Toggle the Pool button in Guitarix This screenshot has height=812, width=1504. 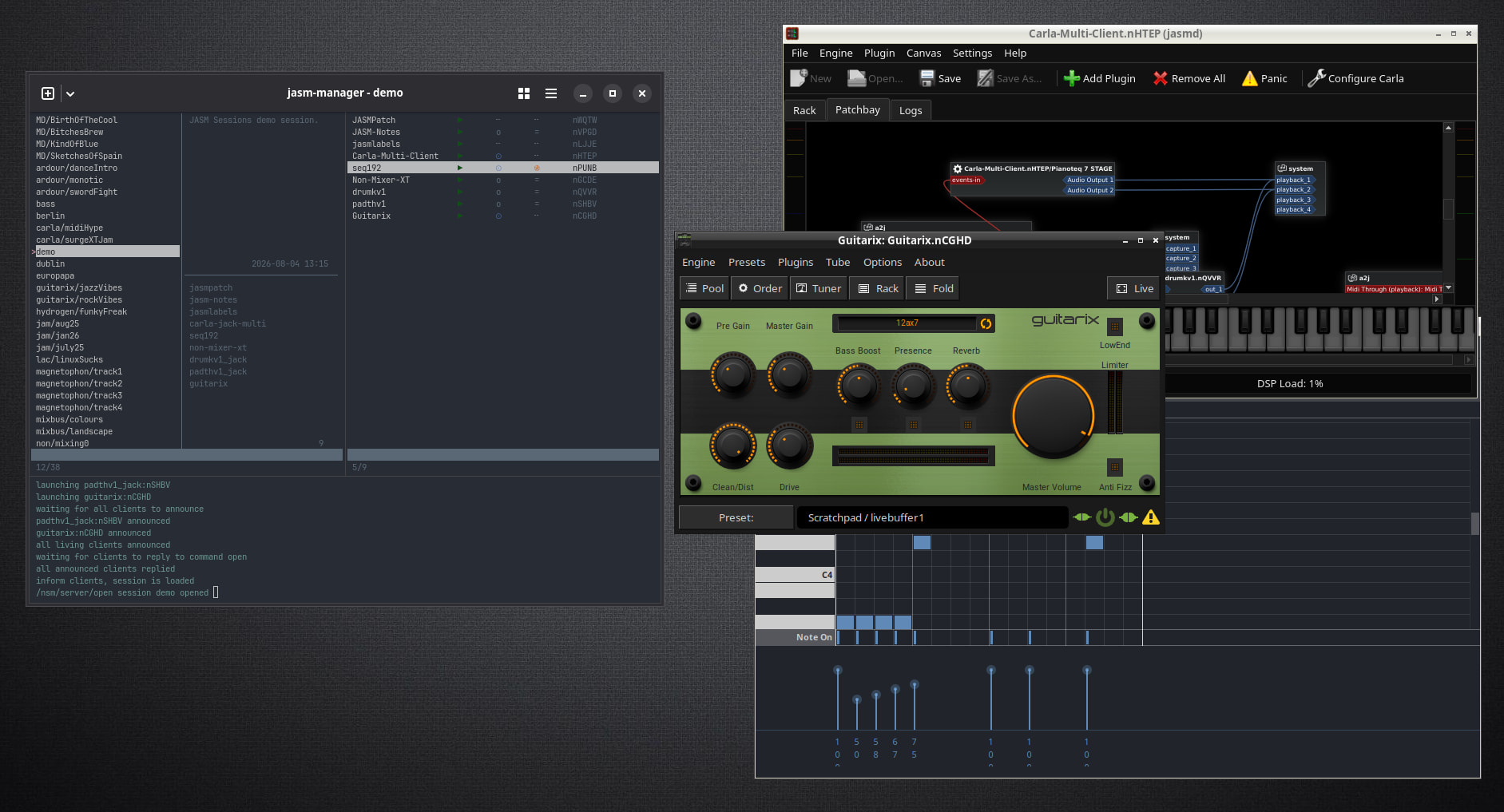704,288
